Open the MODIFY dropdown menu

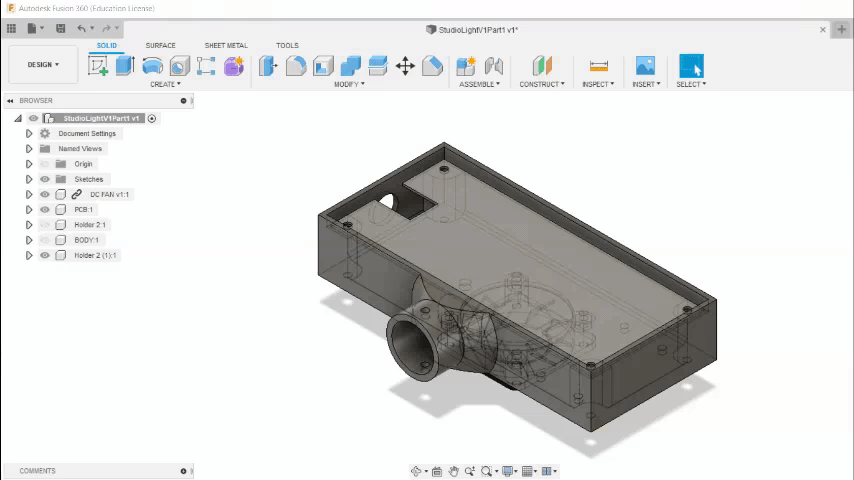(x=349, y=84)
